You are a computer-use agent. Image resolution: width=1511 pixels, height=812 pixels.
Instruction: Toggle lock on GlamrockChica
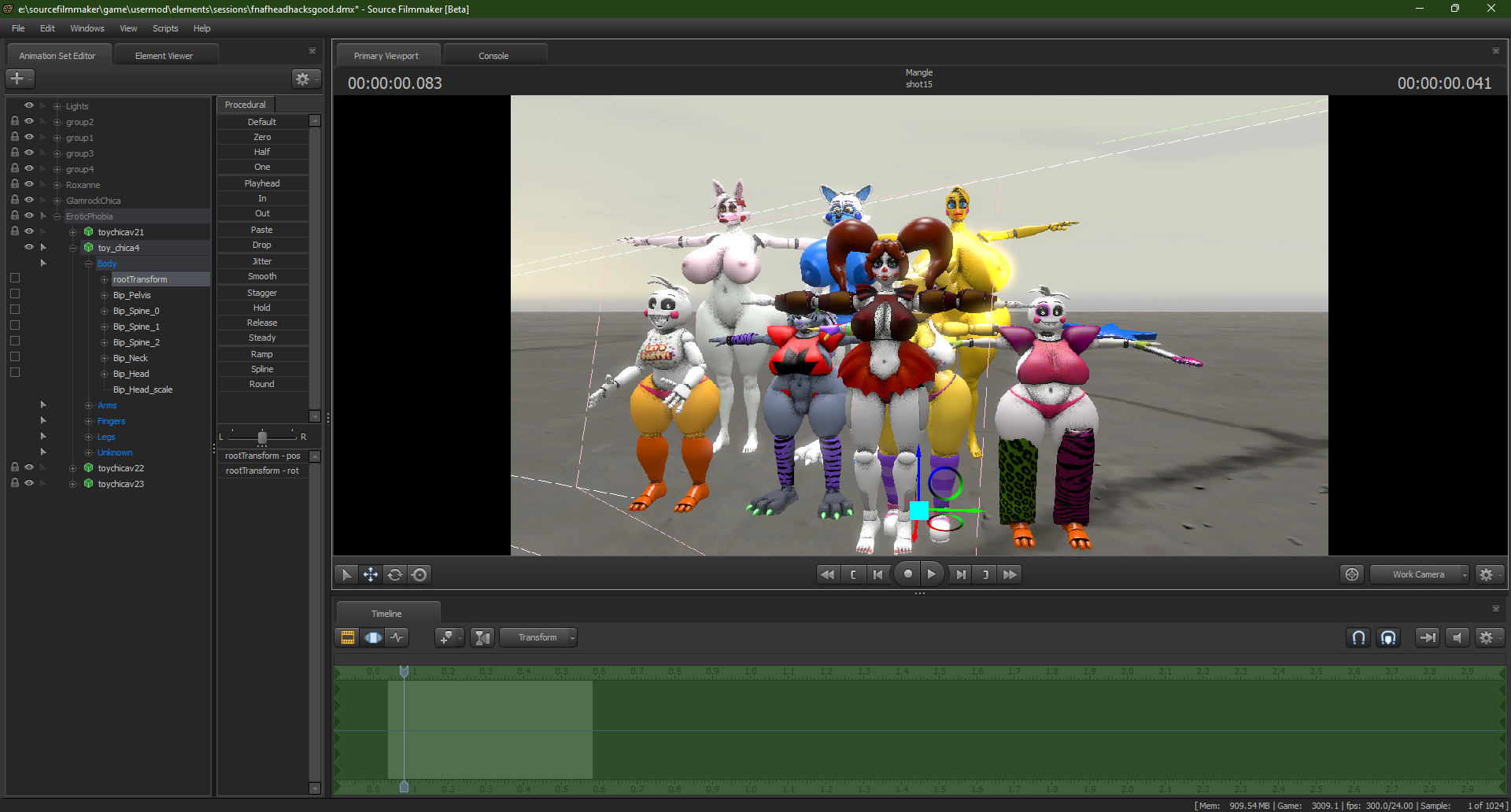click(x=15, y=200)
